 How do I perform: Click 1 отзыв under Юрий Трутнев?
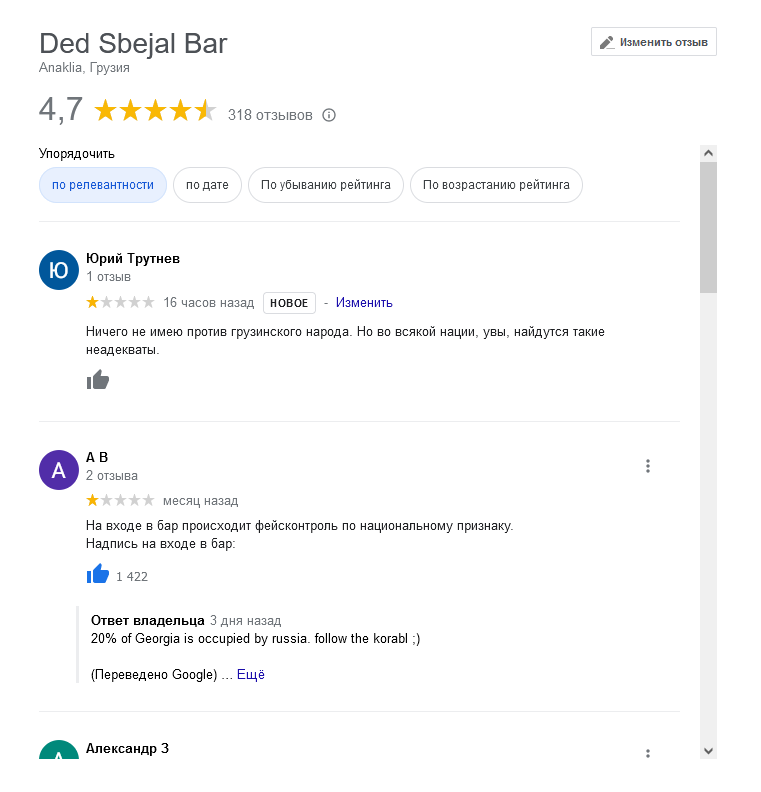(108, 277)
